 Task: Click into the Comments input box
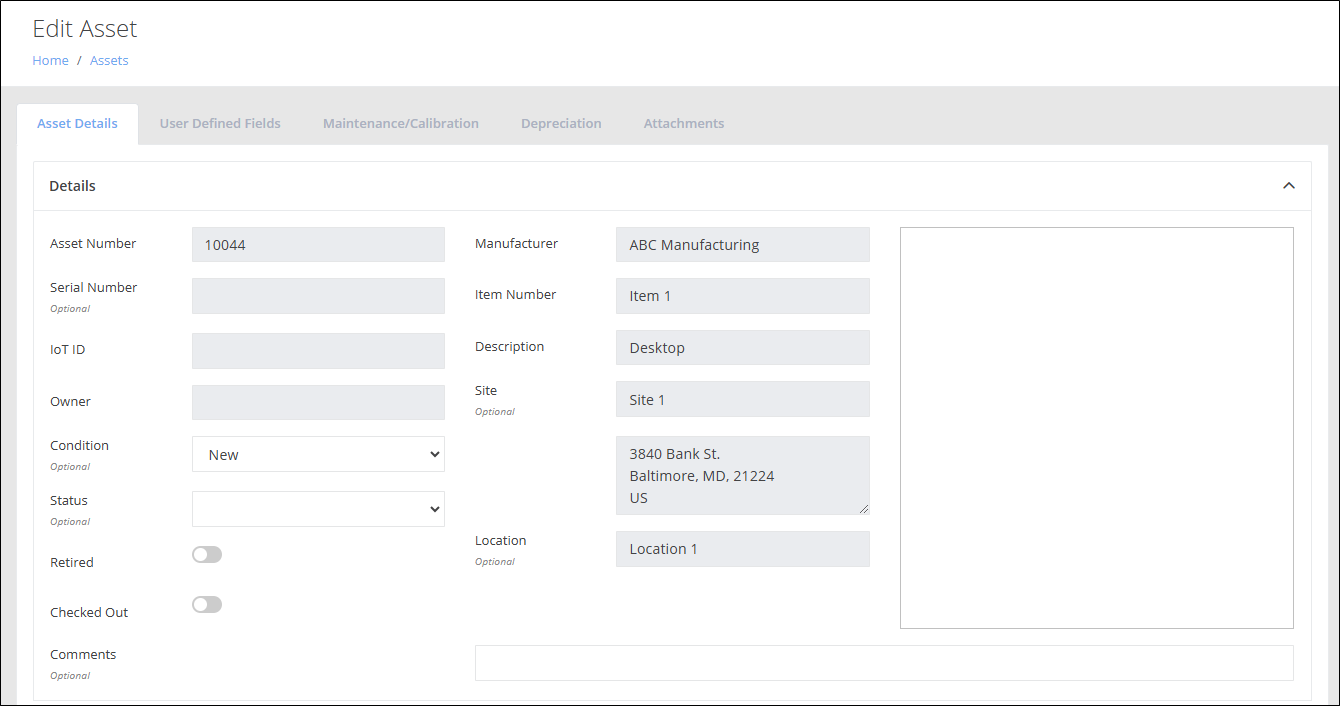[x=884, y=663]
